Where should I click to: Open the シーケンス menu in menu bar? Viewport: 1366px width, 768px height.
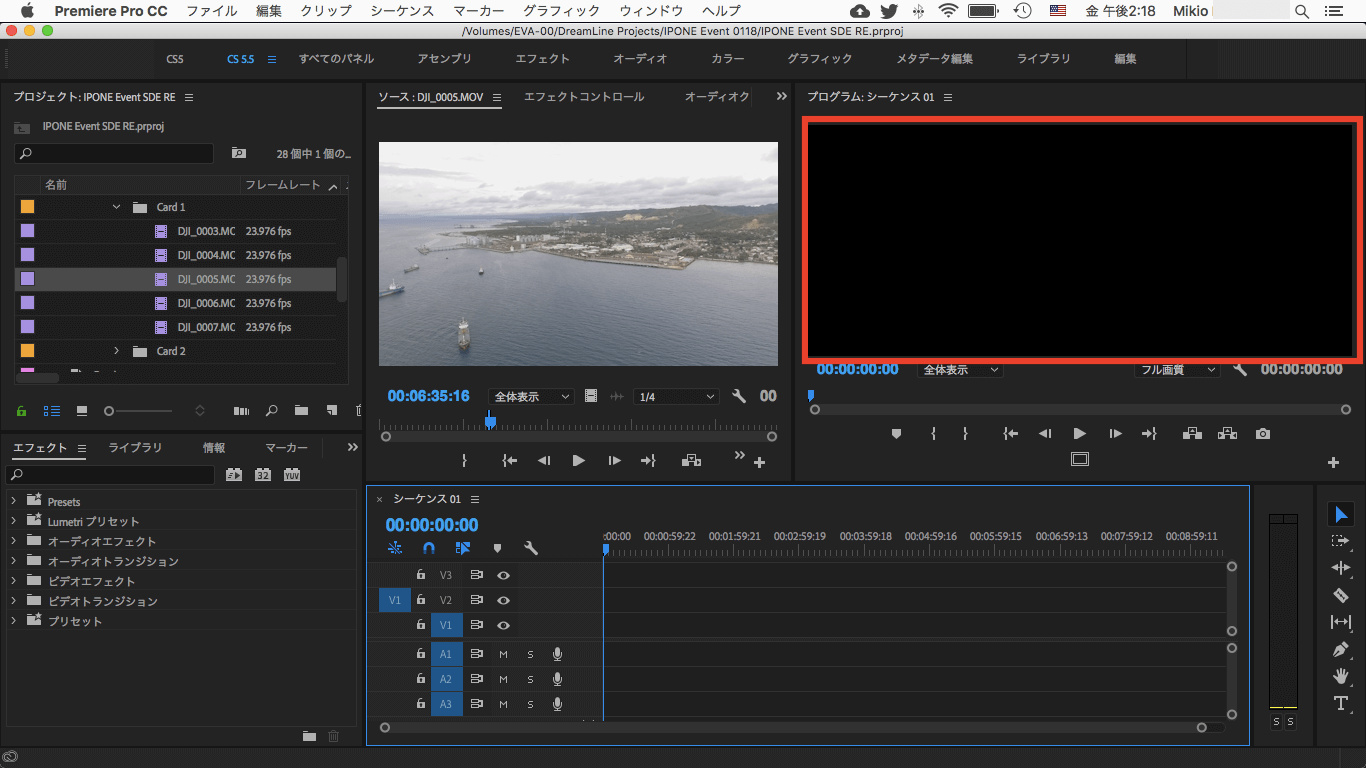402,11
